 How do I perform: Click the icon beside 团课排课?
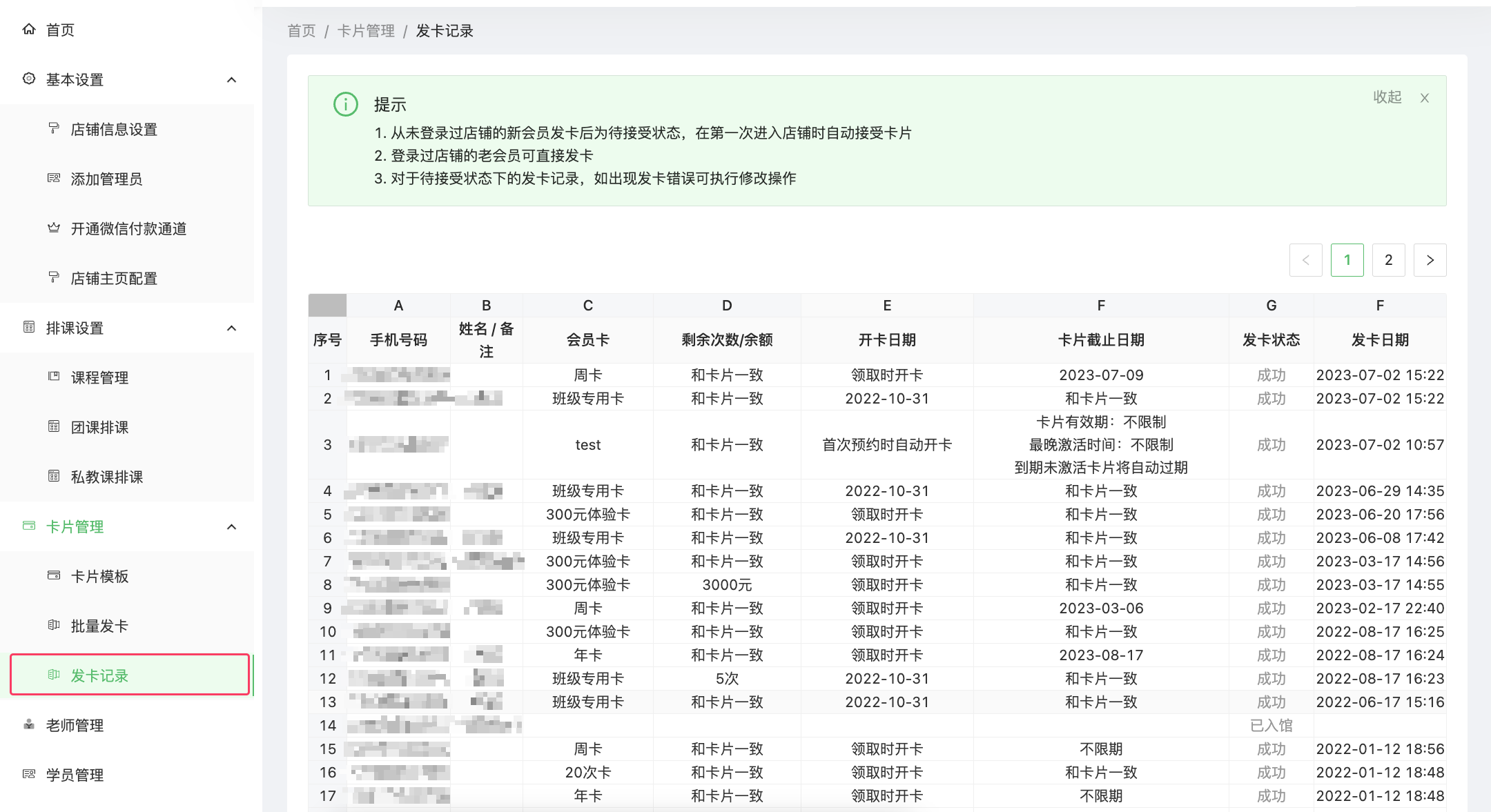pyautogui.click(x=54, y=426)
